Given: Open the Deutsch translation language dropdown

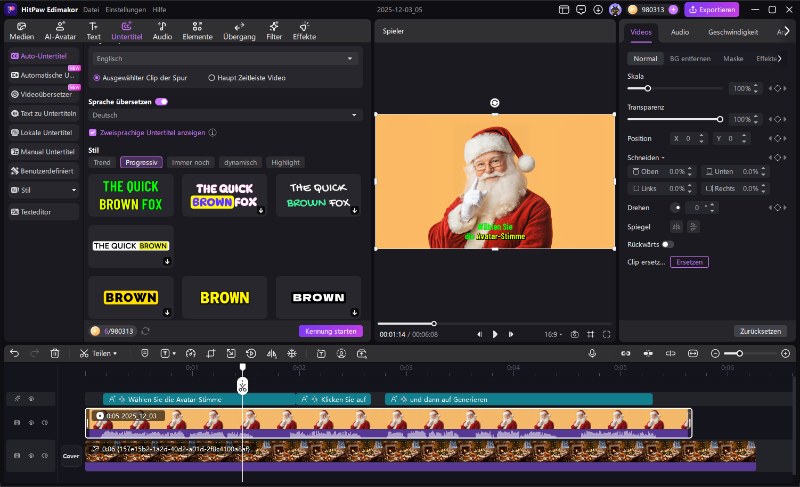Looking at the screenshot, I should pyautogui.click(x=225, y=115).
